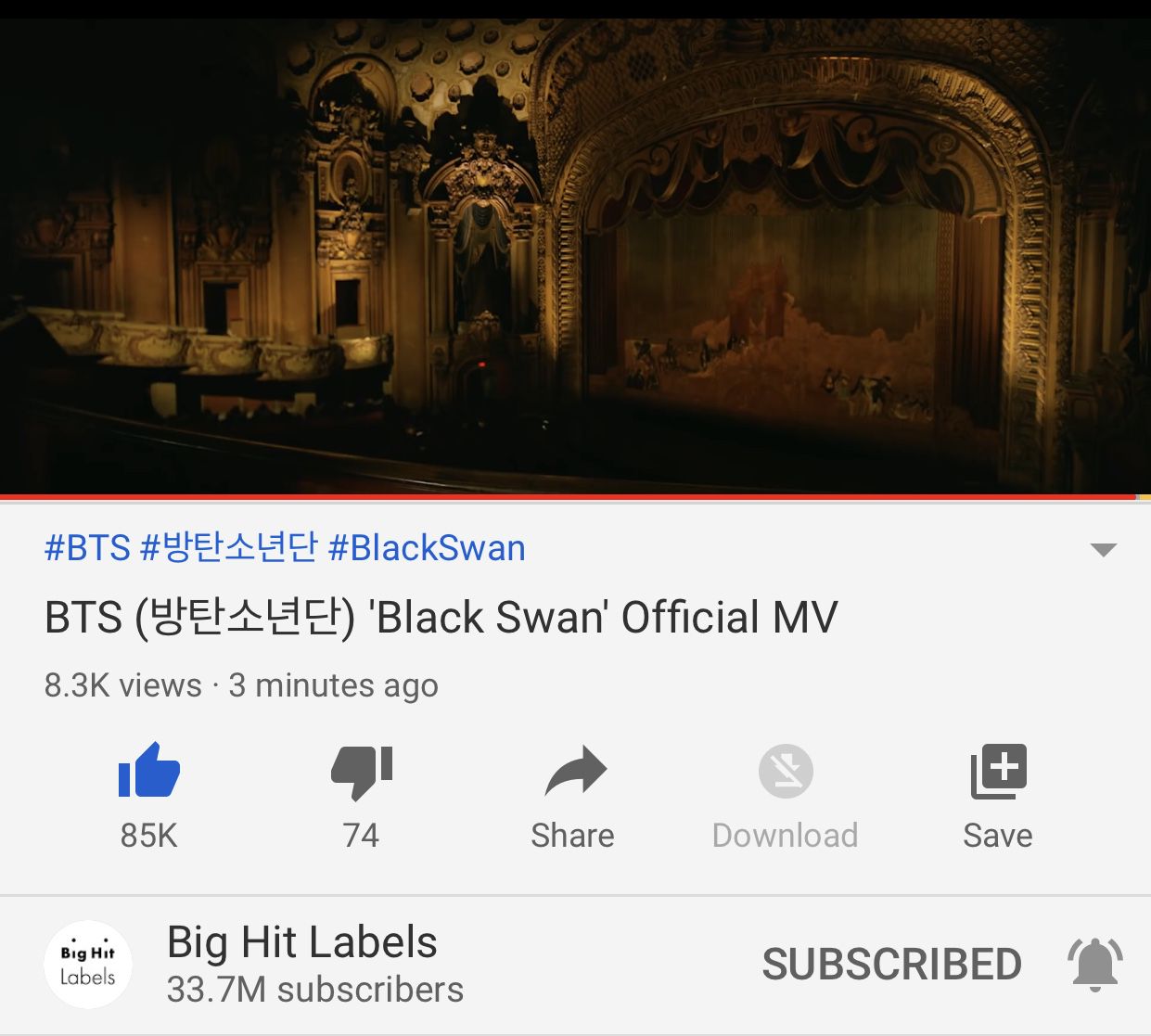Tap the theater scene in the video player
Screen dimensions: 1151x1036
coord(575,256)
